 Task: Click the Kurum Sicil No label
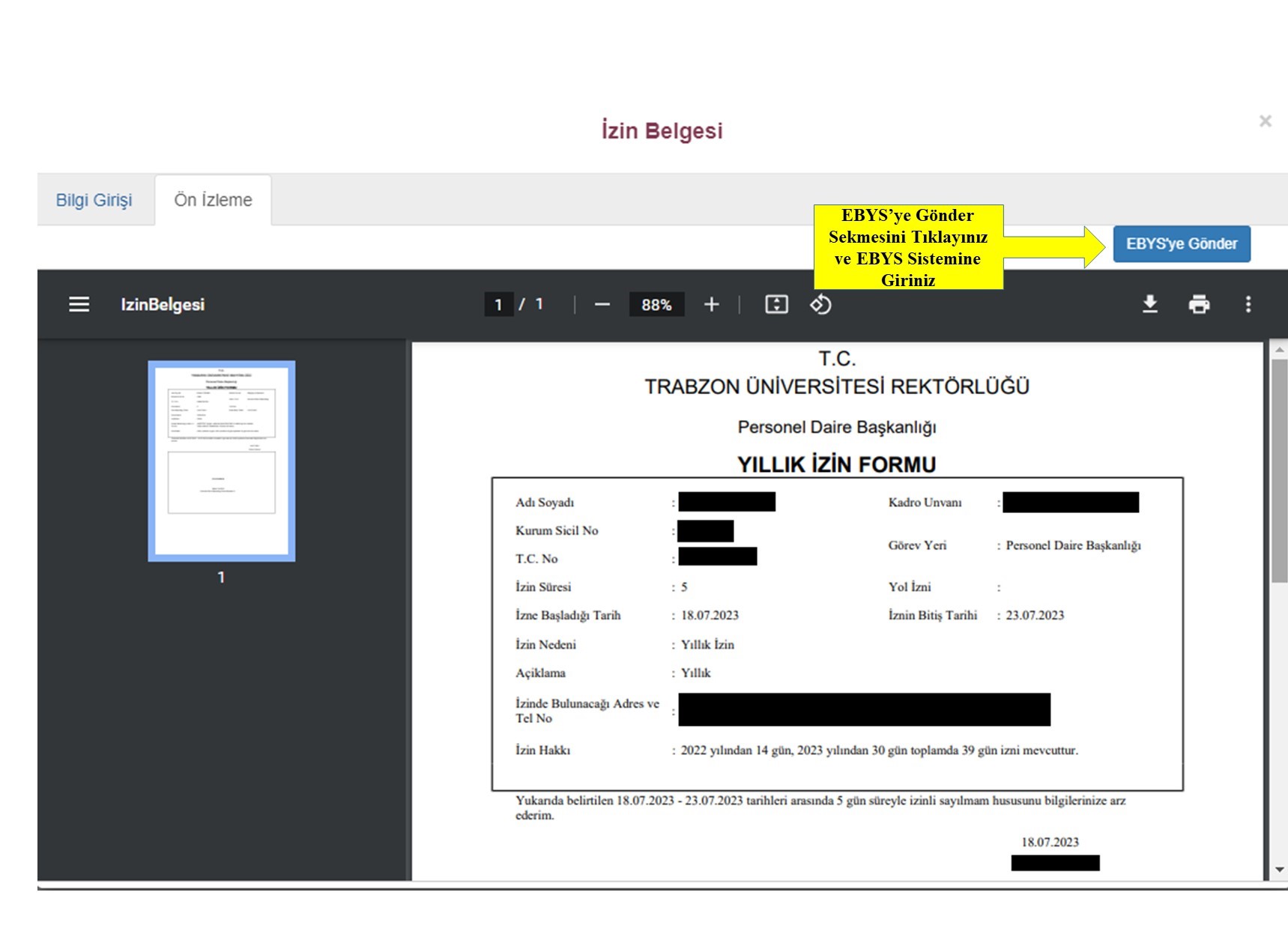coord(557,530)
